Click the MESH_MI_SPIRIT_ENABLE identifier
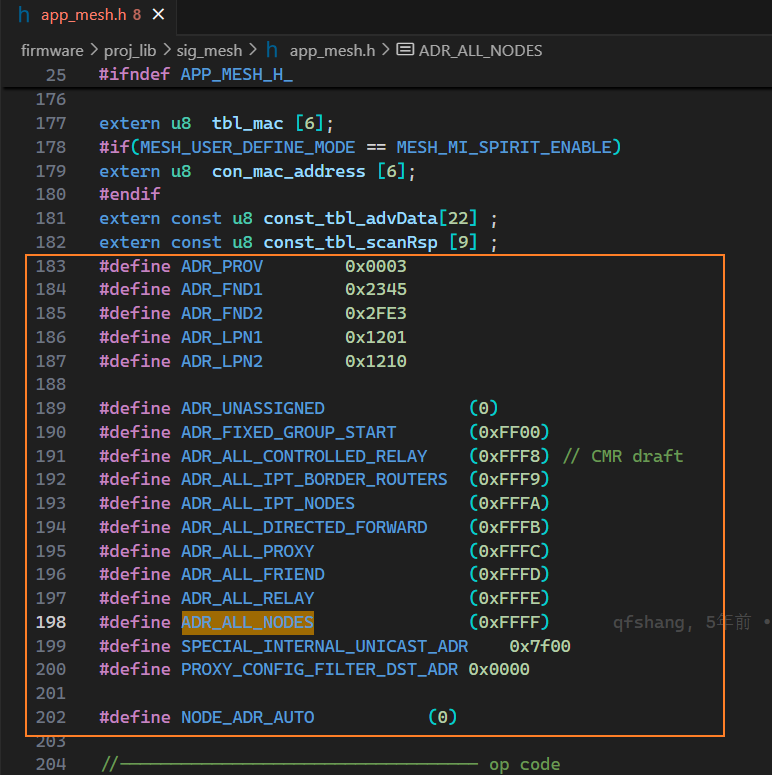The image size is (772, 775). click(504, 147)
